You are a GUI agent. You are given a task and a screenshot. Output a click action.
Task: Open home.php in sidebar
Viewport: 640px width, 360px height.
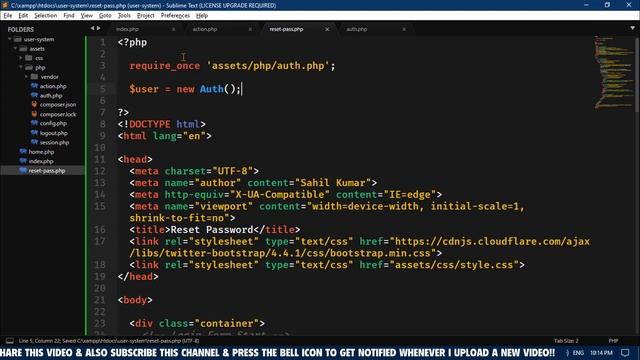[x=41, y=152]
